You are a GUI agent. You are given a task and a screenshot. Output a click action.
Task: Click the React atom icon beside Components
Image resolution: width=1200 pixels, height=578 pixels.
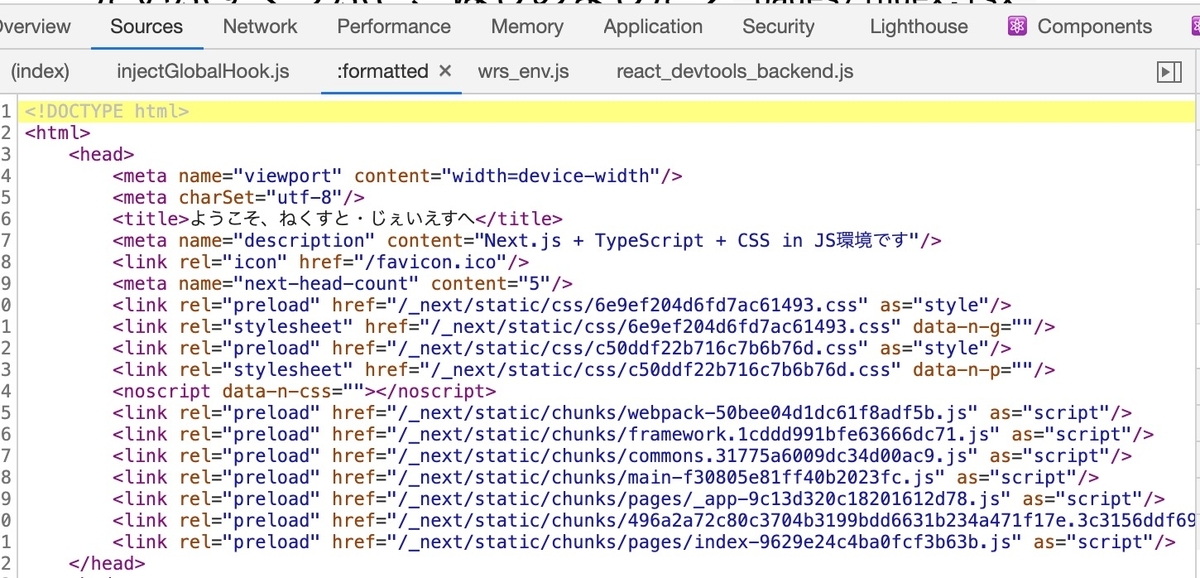pyautogui.click(x=1018, y=27)
